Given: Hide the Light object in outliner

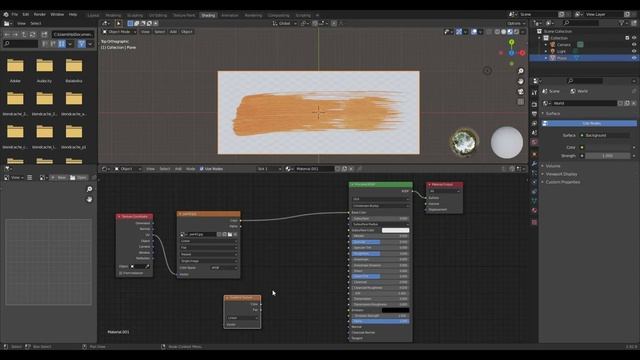Looking at the screenshot, I should pos(634,51).
